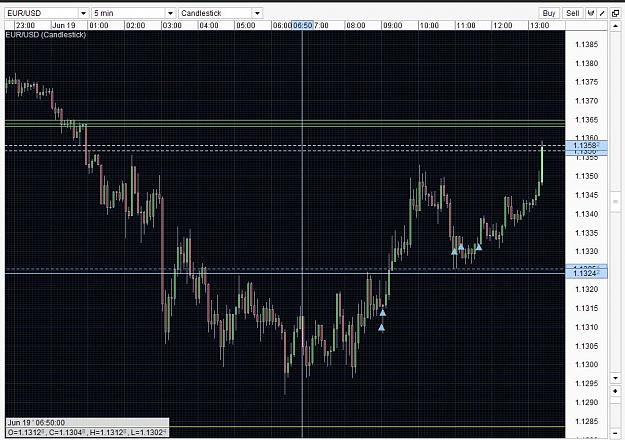The width and height of the screenshot is (625, 440).
Task: Click the detach chart window icon
Action: tap(615, 13)
